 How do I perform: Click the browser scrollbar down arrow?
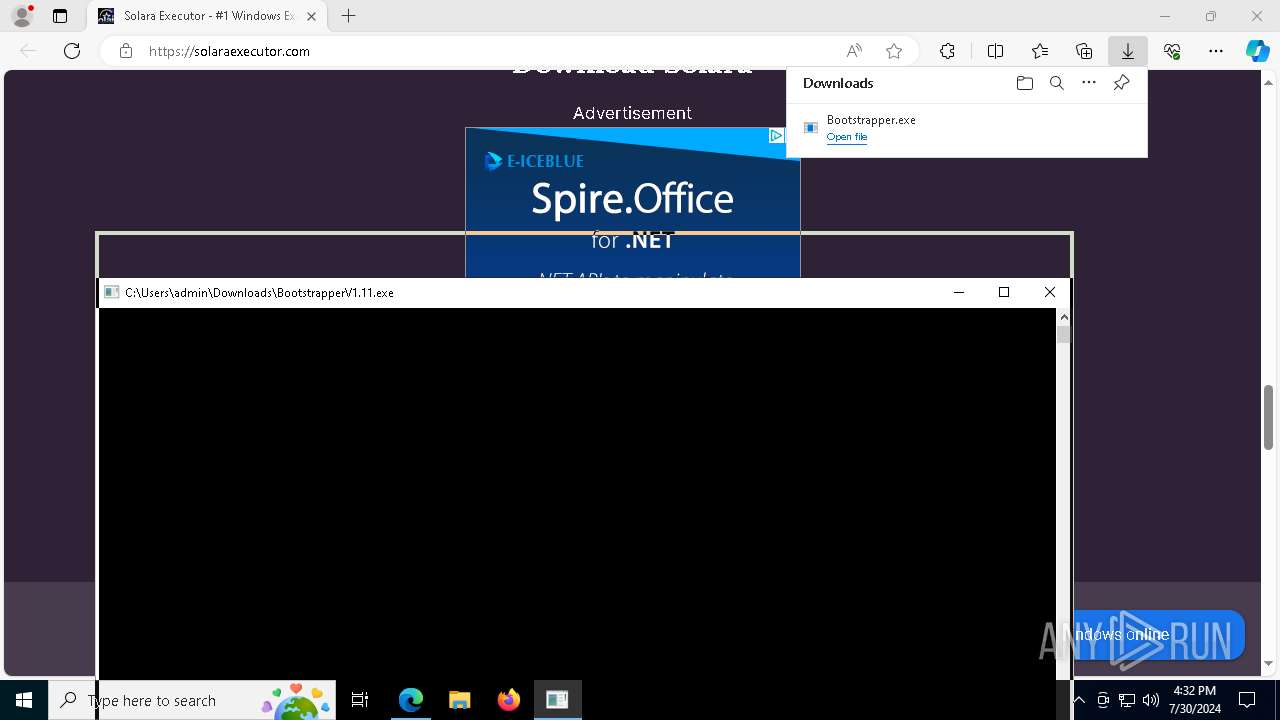click(x=1268, y=663)
